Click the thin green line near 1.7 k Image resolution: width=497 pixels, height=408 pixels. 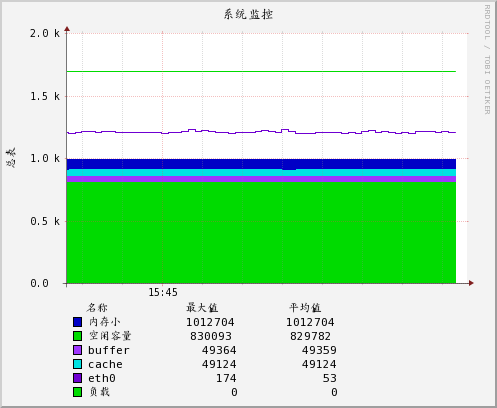pyautogui.click(x=261, y=71)
